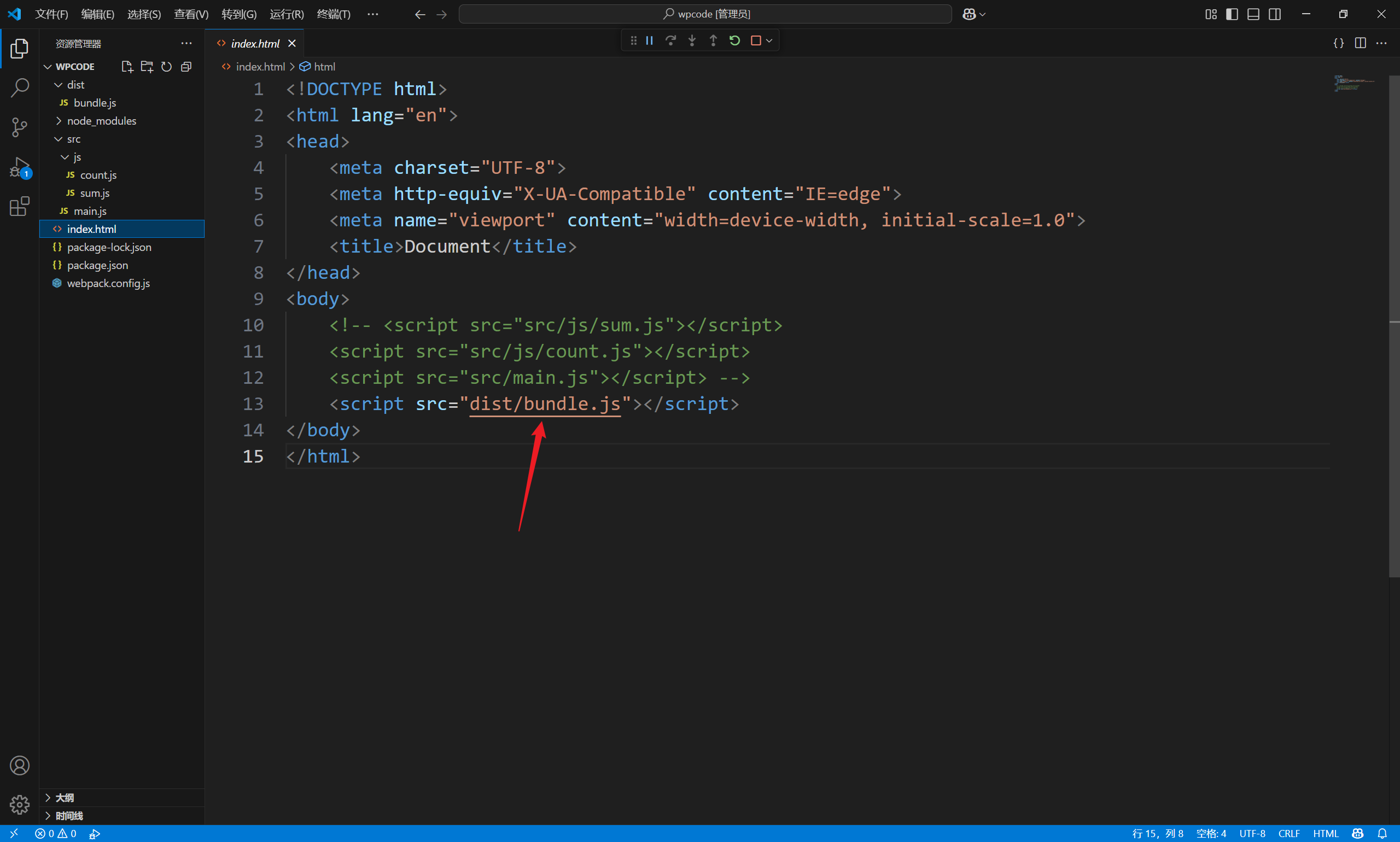This screenshot has height=842, width=1400.
Task: Open the 运行(R) menu
Action: pos(287,14)
